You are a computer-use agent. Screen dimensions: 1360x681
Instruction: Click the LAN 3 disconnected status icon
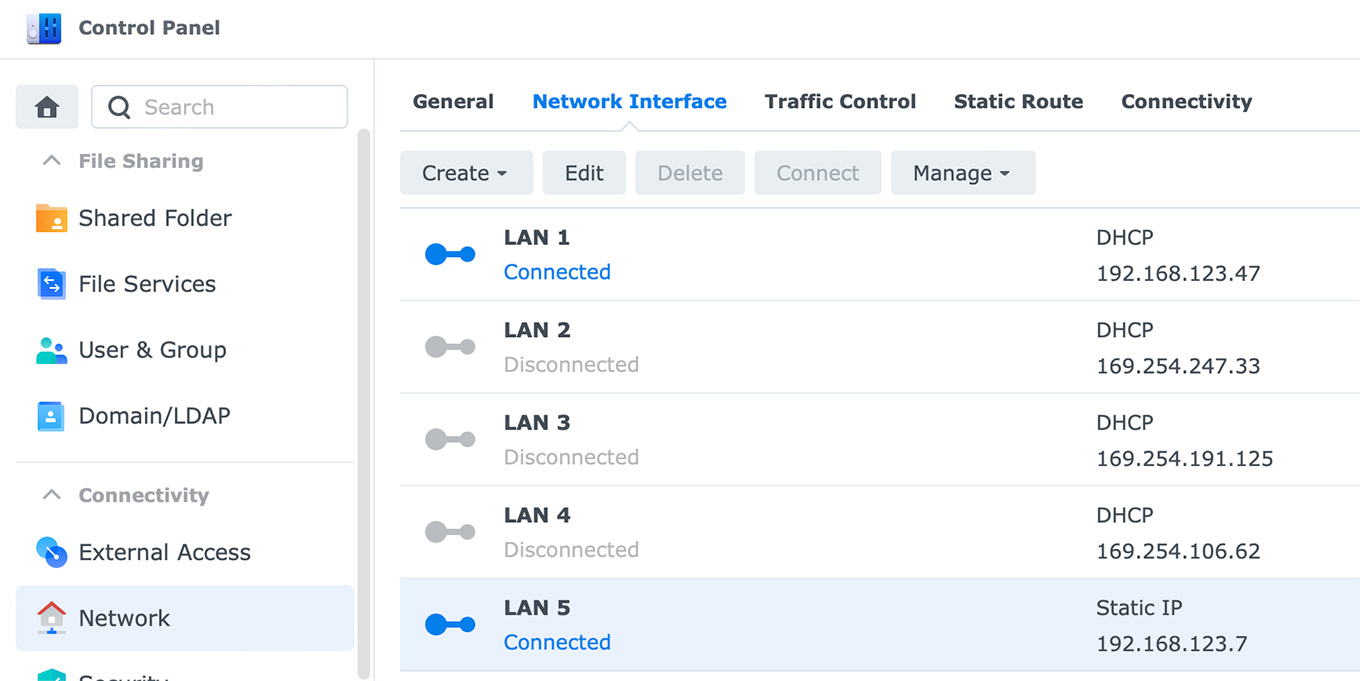click(450, 440)
